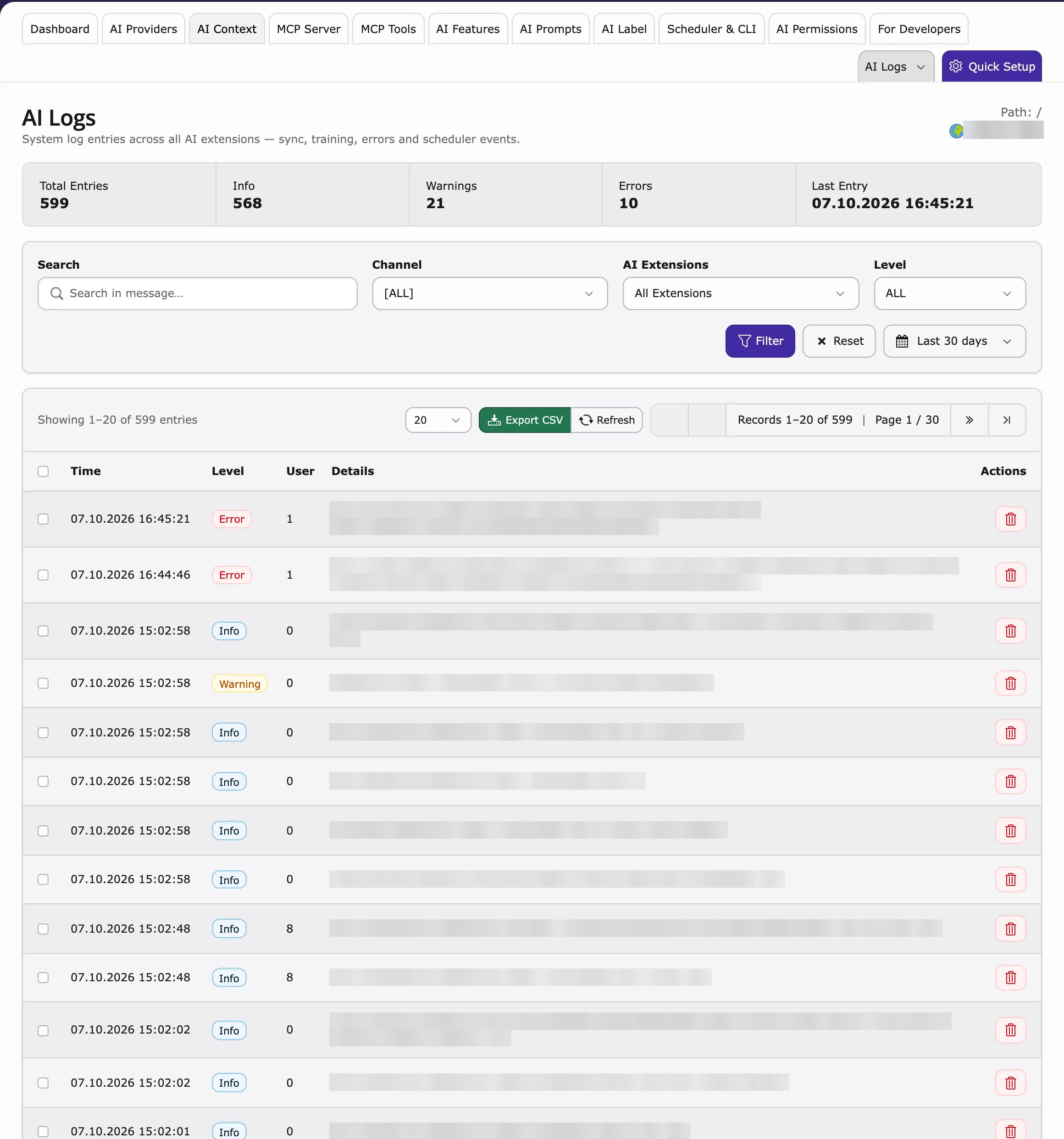This screenshot has width=1064, height=1139.
Task: Open the AI Providers tab
Action: [143, 28]
